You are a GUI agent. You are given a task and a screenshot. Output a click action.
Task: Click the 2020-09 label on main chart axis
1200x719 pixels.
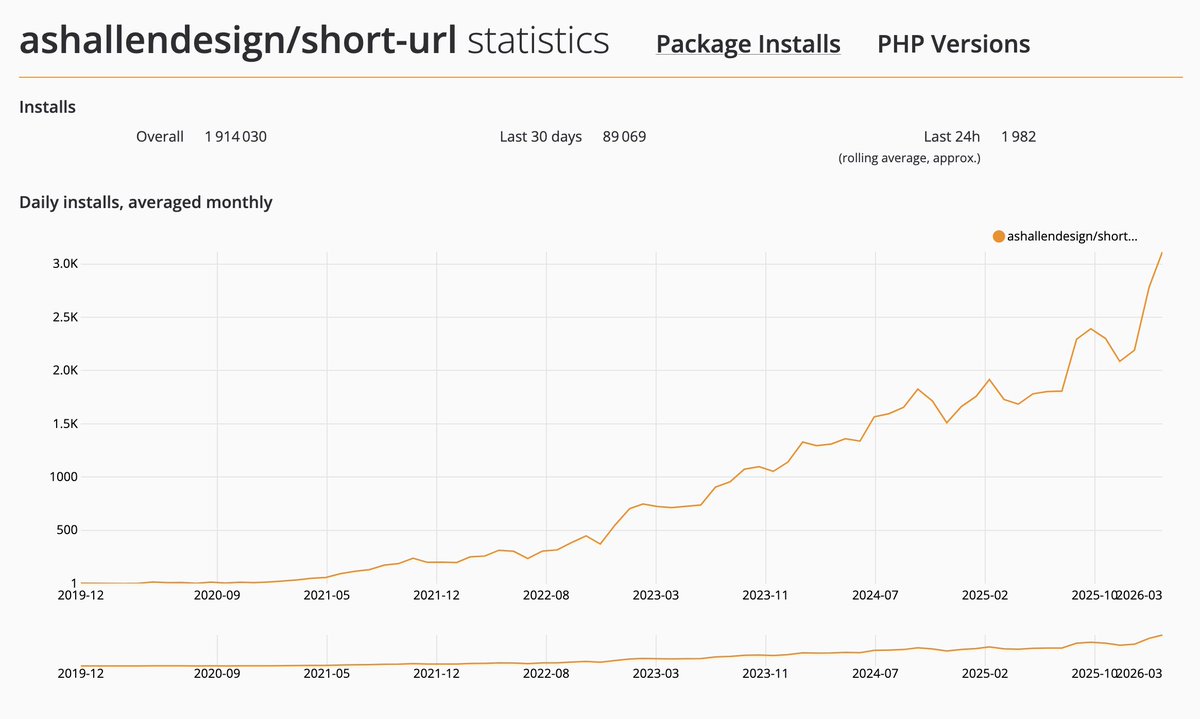pos(217,595)
